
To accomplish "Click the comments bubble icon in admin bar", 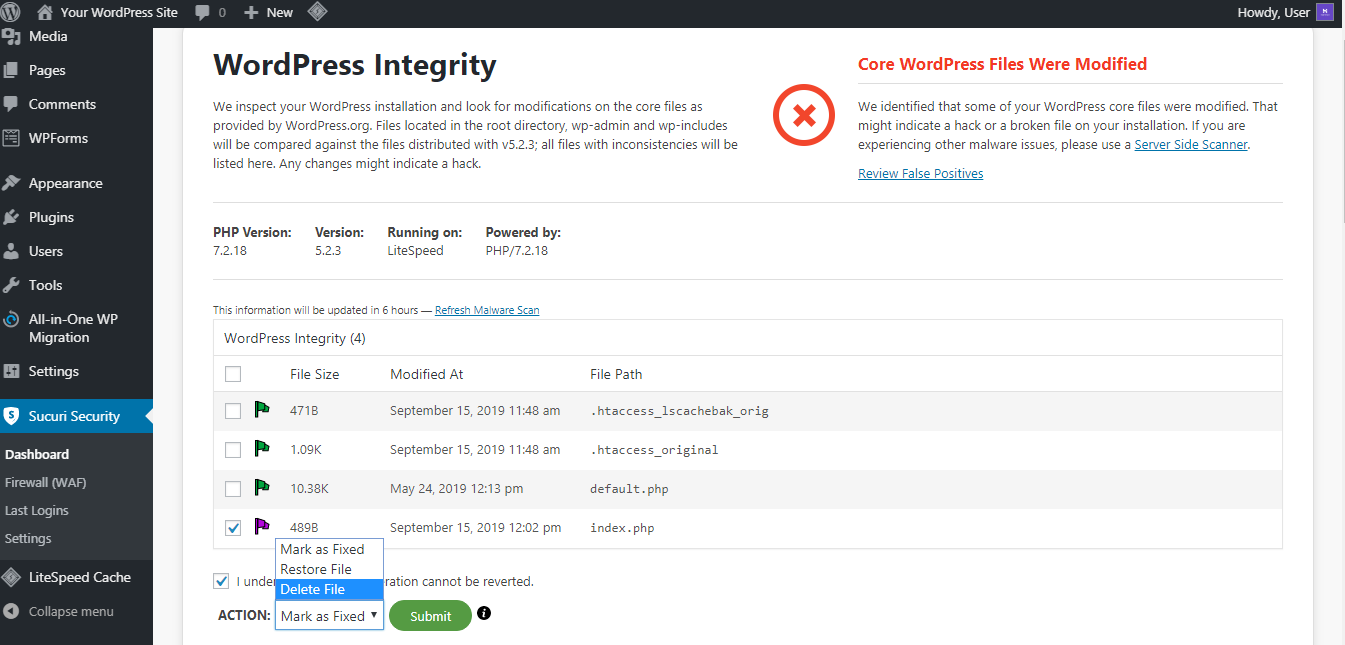I will point(204,13).
